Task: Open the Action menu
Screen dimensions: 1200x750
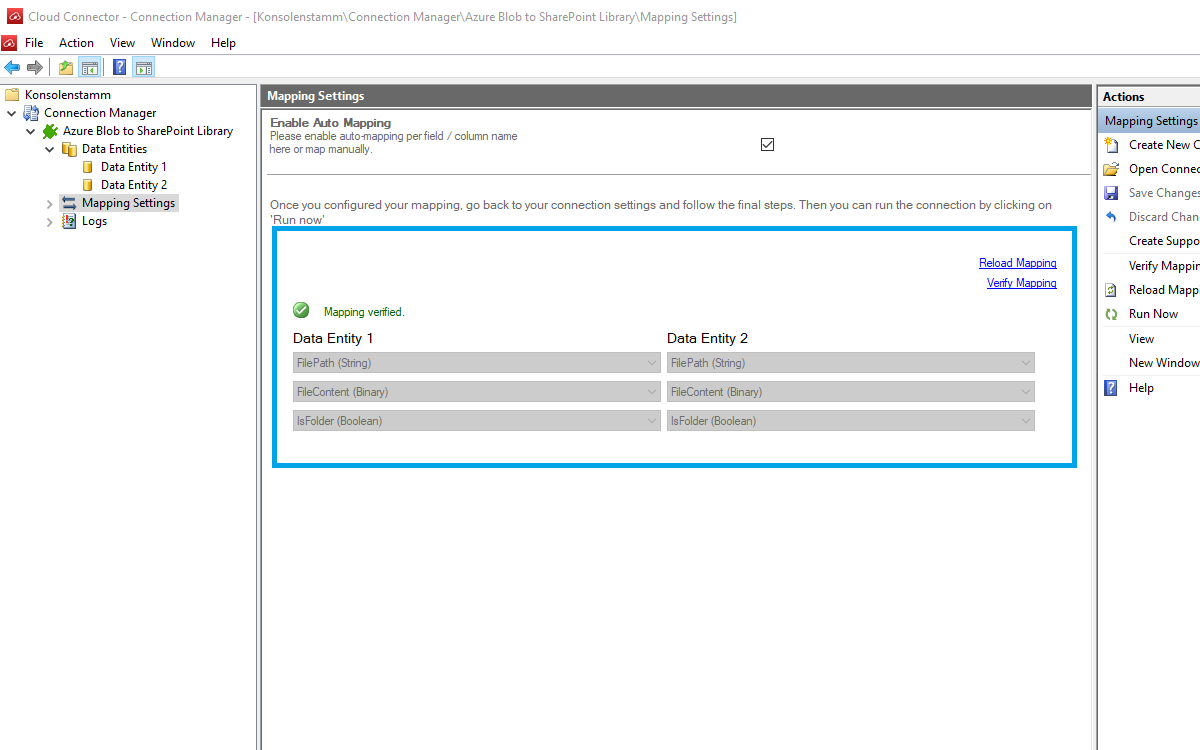Action: tap(76, 43)
